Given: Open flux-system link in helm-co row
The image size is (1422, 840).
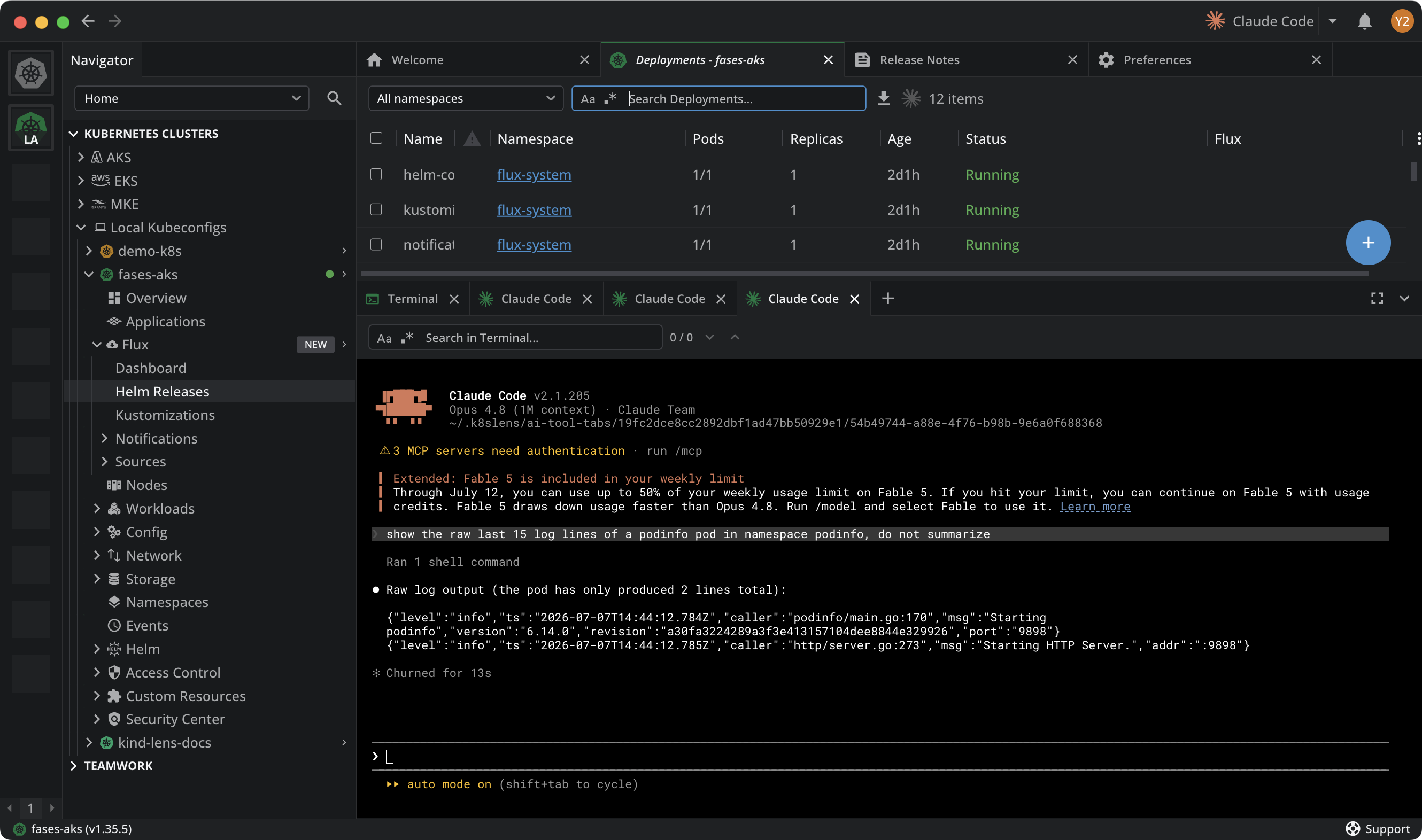Looking at the screenshot, I should click(x=534, y=175).
